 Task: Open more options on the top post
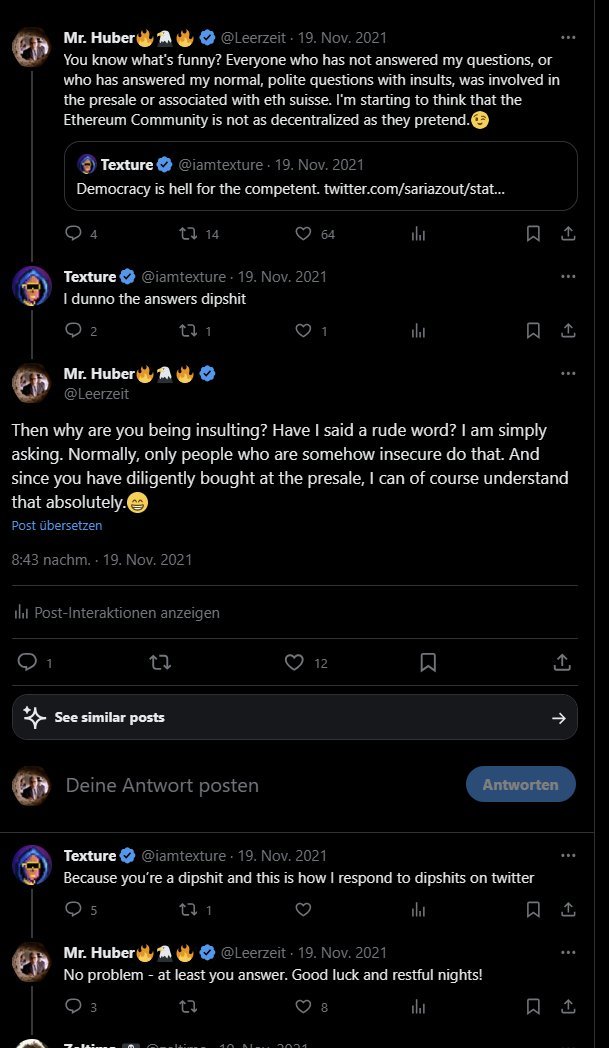click(568, 37)
